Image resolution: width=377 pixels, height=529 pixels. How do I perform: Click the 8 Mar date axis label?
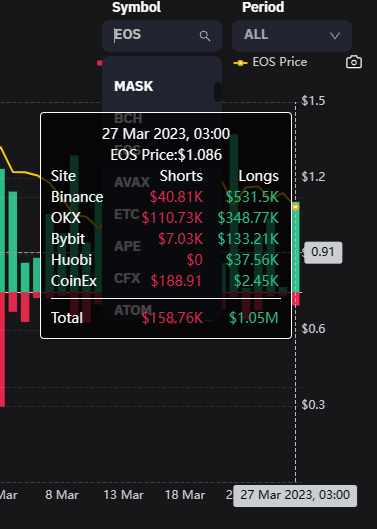[x=62, y=495]
